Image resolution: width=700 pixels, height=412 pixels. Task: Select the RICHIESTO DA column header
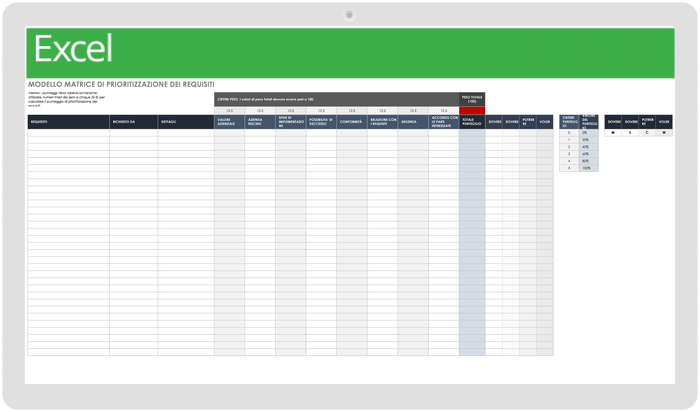coord(133,122)
